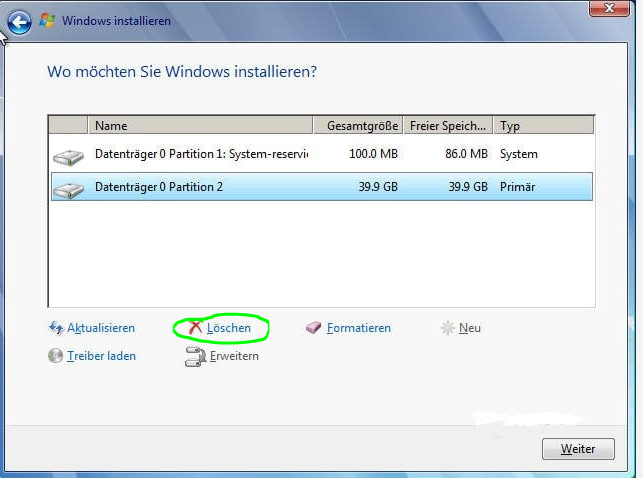Image resolution: width=643 pixels, height=478 pixels.
Task: Sort by Typ column header
Action: (543, 125)
